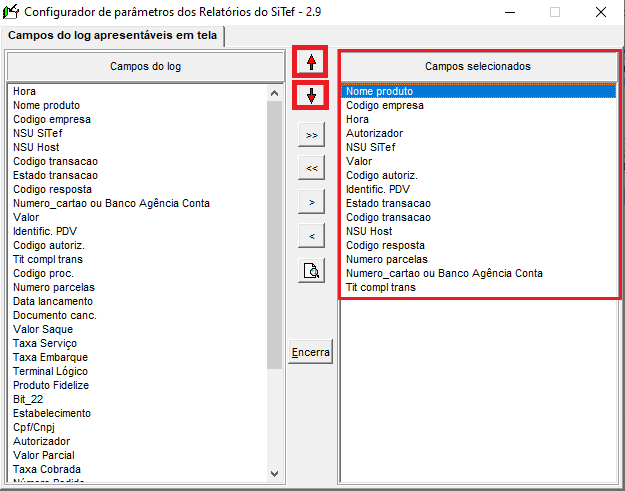
Task: Close the Configurador window
Action: click(x=601, y=12)
